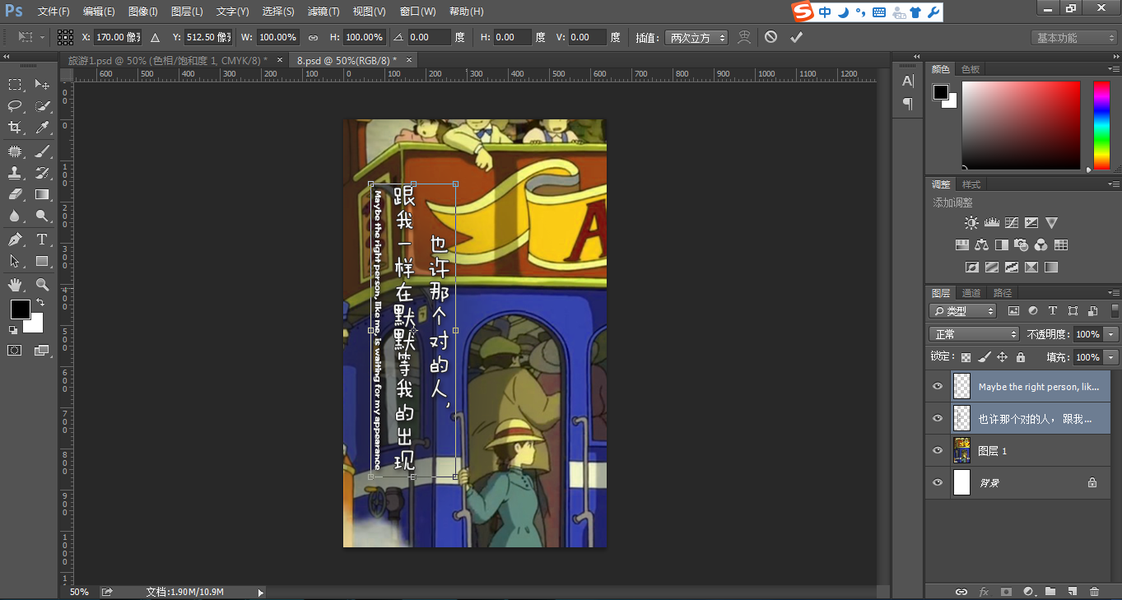This screenshot has height=600, width=1122.
Task: Select the Horizontal Type tool in toolbox
Action: pyautogui.click(x=43, y=239)
